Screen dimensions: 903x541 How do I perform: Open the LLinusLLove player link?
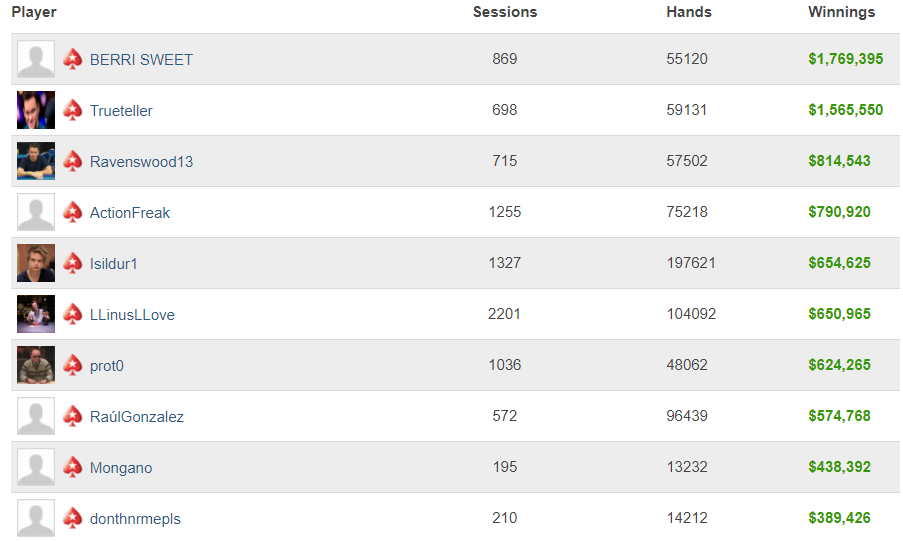[132, 315]
